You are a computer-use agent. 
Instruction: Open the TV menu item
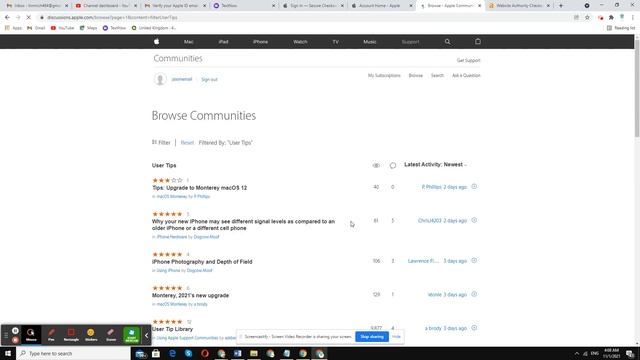tap(336, 42)
